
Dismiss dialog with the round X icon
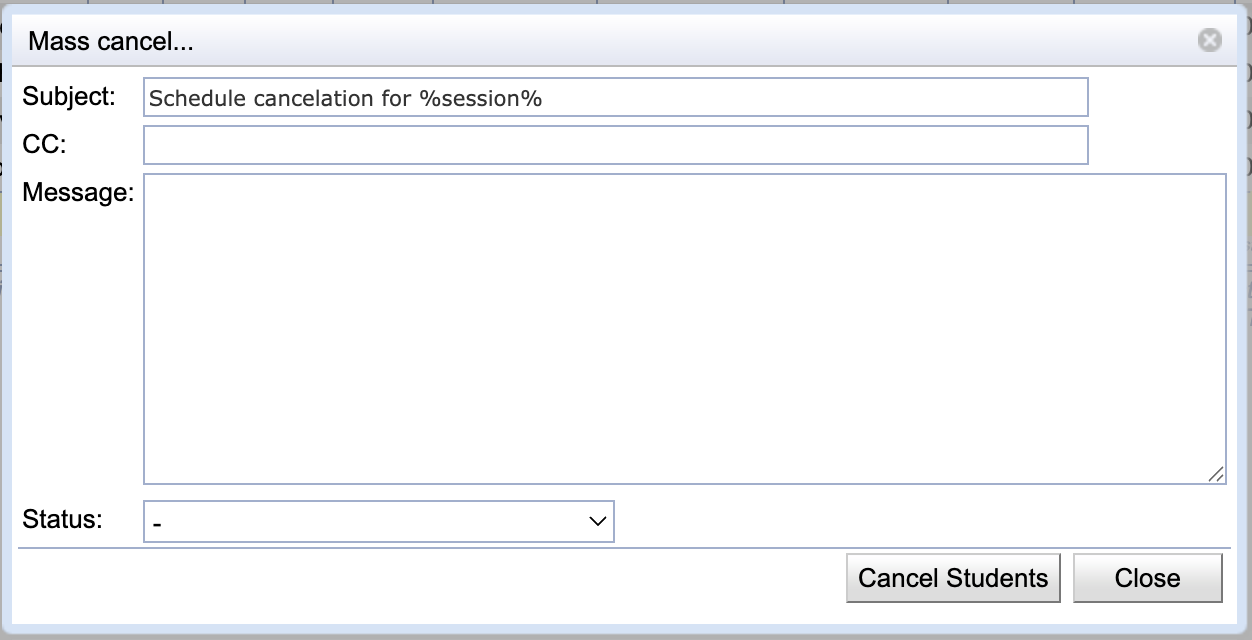[x=1209, y=41]
